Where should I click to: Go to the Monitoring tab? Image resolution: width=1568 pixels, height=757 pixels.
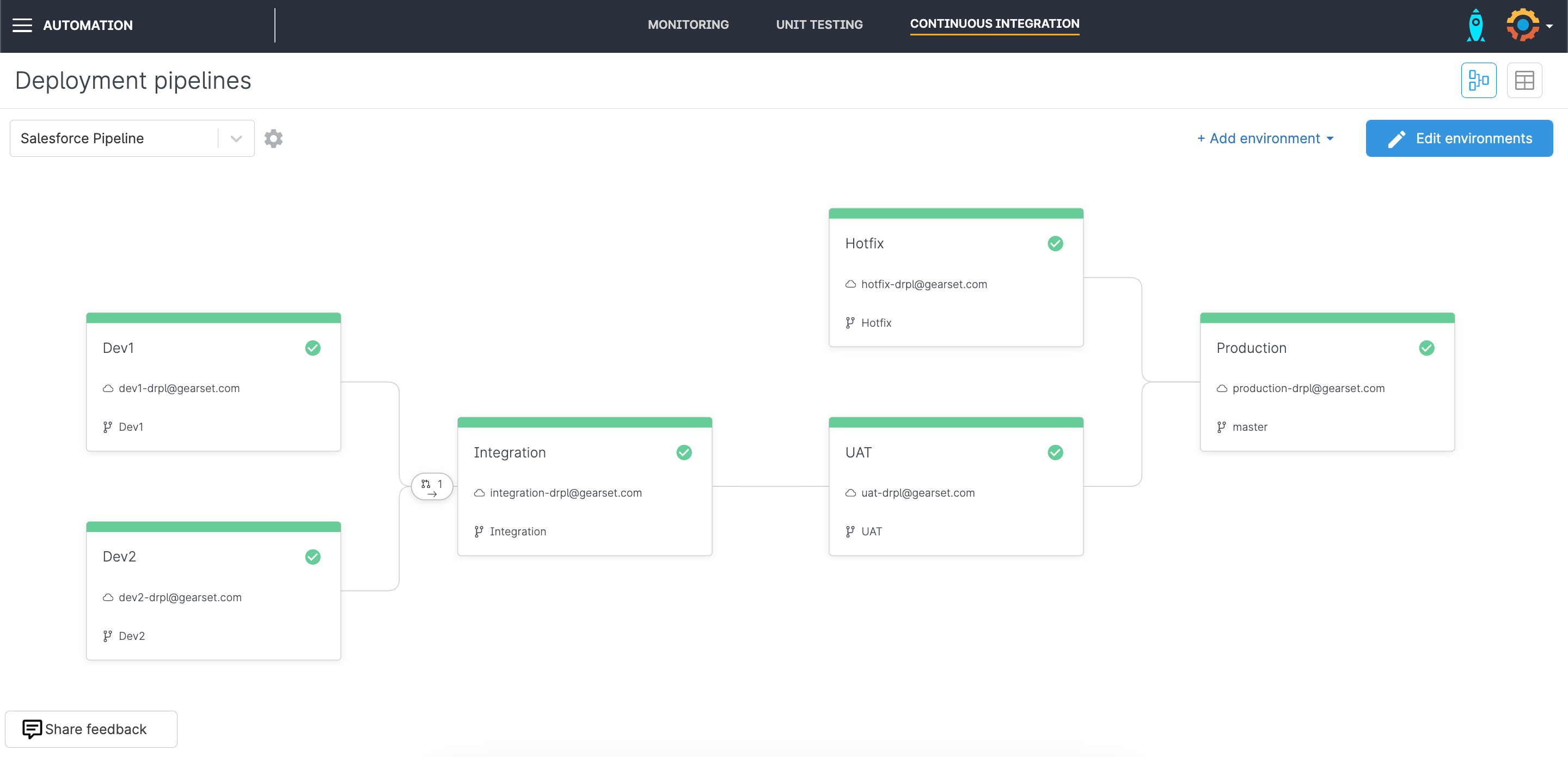point(688,25)
